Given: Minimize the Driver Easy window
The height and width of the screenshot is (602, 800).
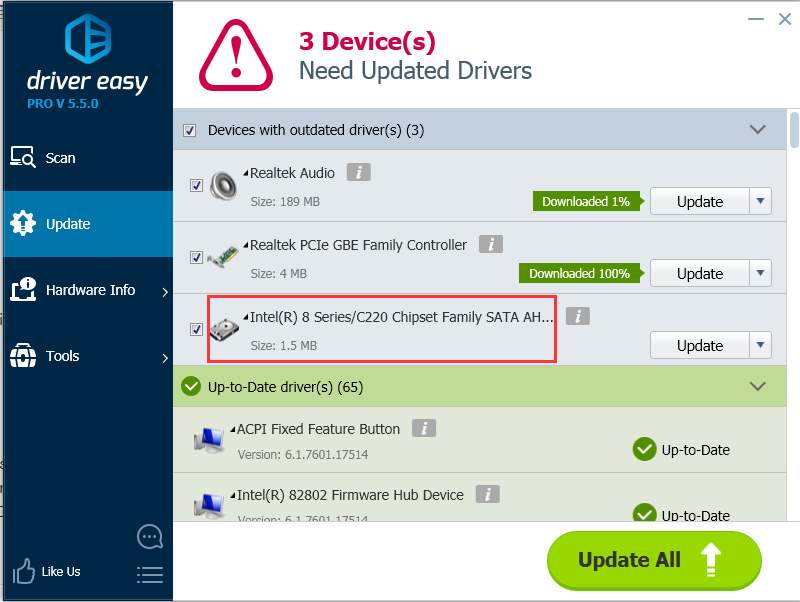Looking at the screenshot, I should [756, 19].
